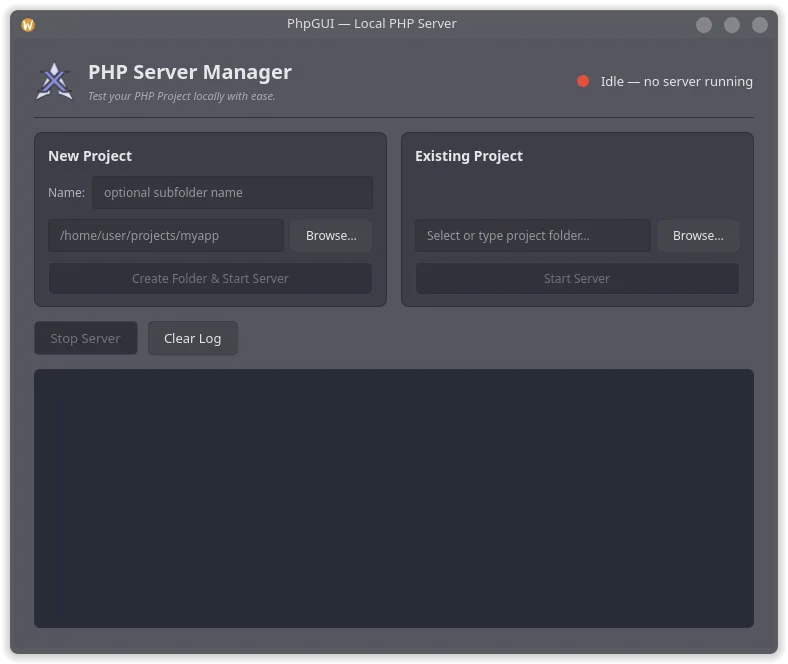Clear the log output
The width and height of the screenshot is (788, 664).
point(192,338)
